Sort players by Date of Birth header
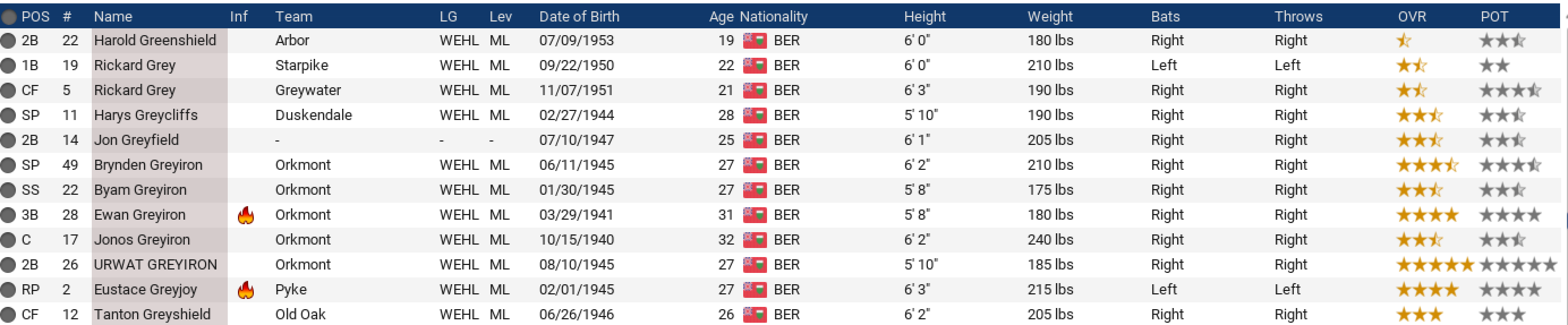 579,16
